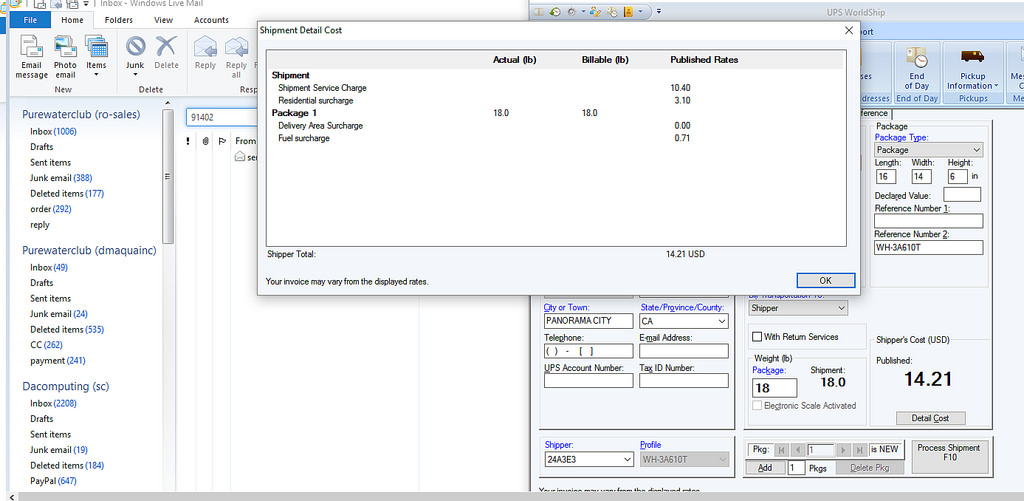Go to first package arrow button
The width and height of the screenshot is (1024, 501).
781,449
